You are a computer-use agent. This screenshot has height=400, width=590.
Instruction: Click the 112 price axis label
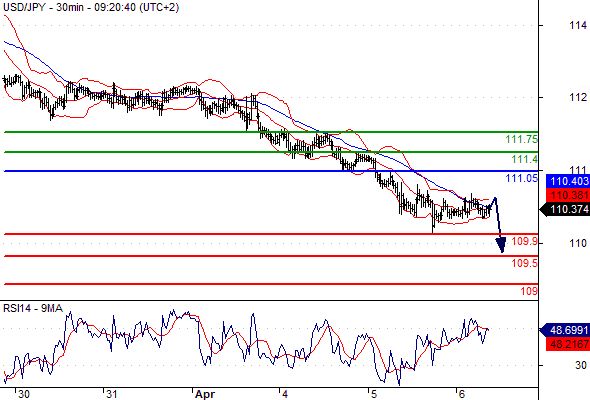point(578,97)
